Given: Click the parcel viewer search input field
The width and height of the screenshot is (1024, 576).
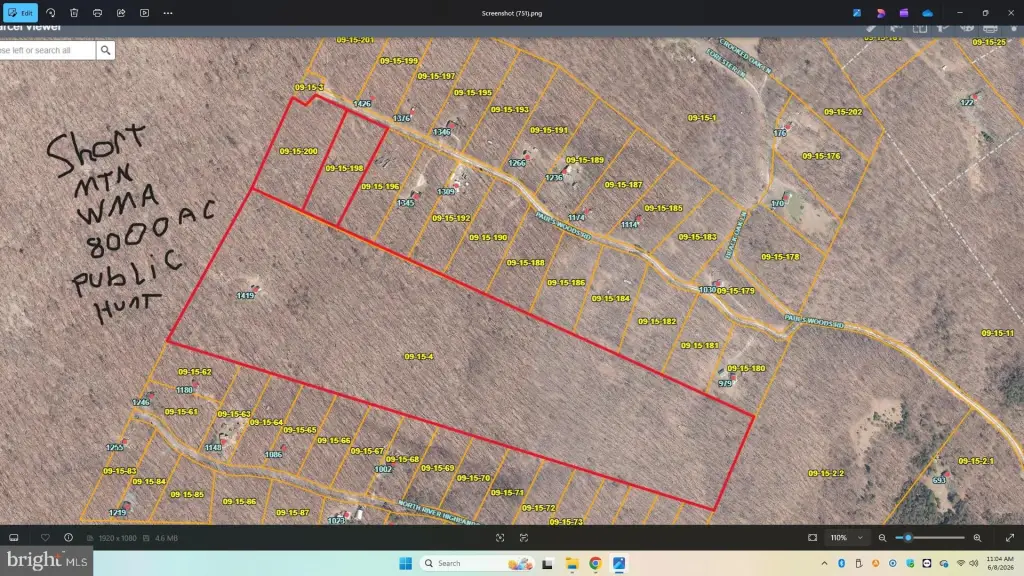Looking at the screenshot, I should point(47,50).
